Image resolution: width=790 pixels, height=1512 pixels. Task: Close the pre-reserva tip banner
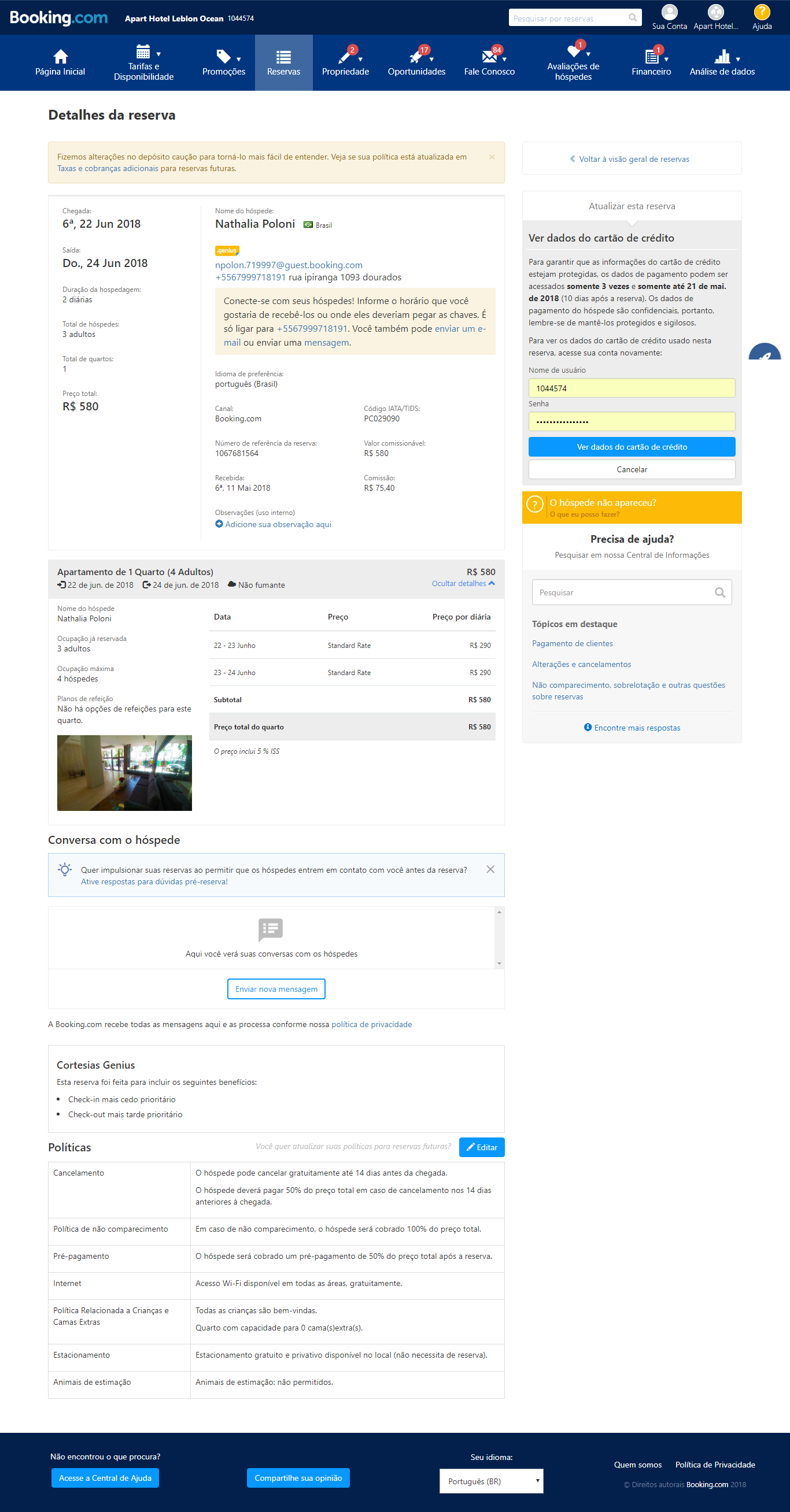[x=490, y=869]
